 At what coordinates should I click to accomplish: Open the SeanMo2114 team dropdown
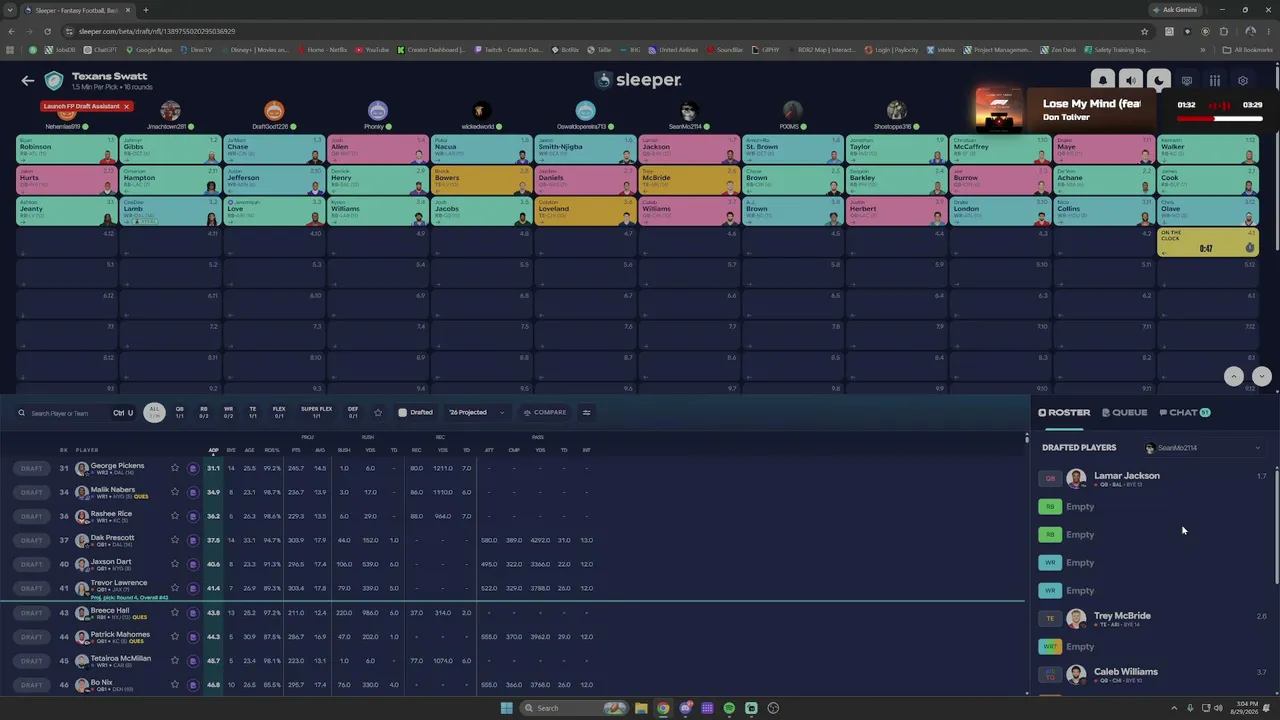pyautogui.click(x=1203, y=448)
